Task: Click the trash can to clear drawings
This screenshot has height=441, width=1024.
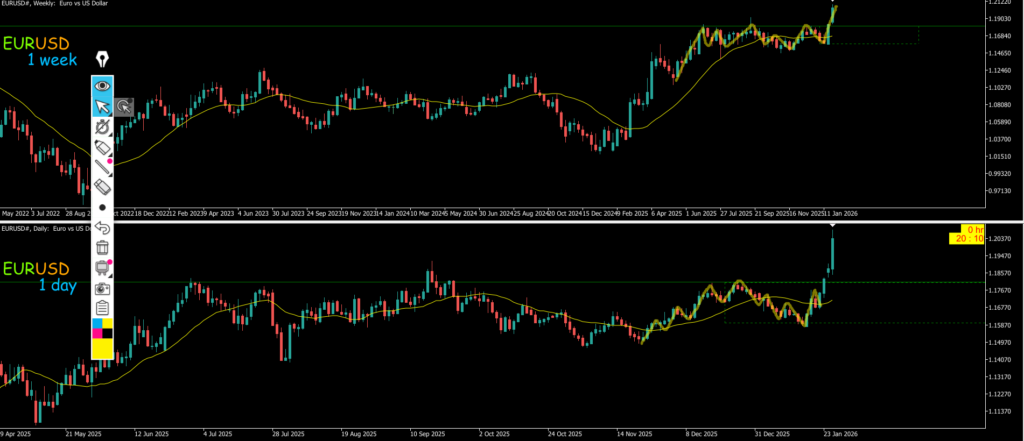Action: click(x=102, y=247)
